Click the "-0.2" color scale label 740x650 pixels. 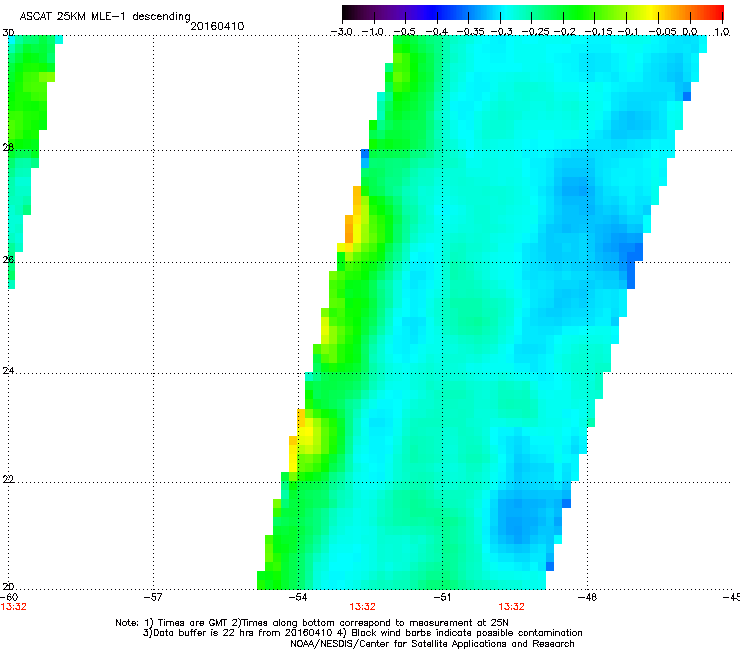(565, 32)
